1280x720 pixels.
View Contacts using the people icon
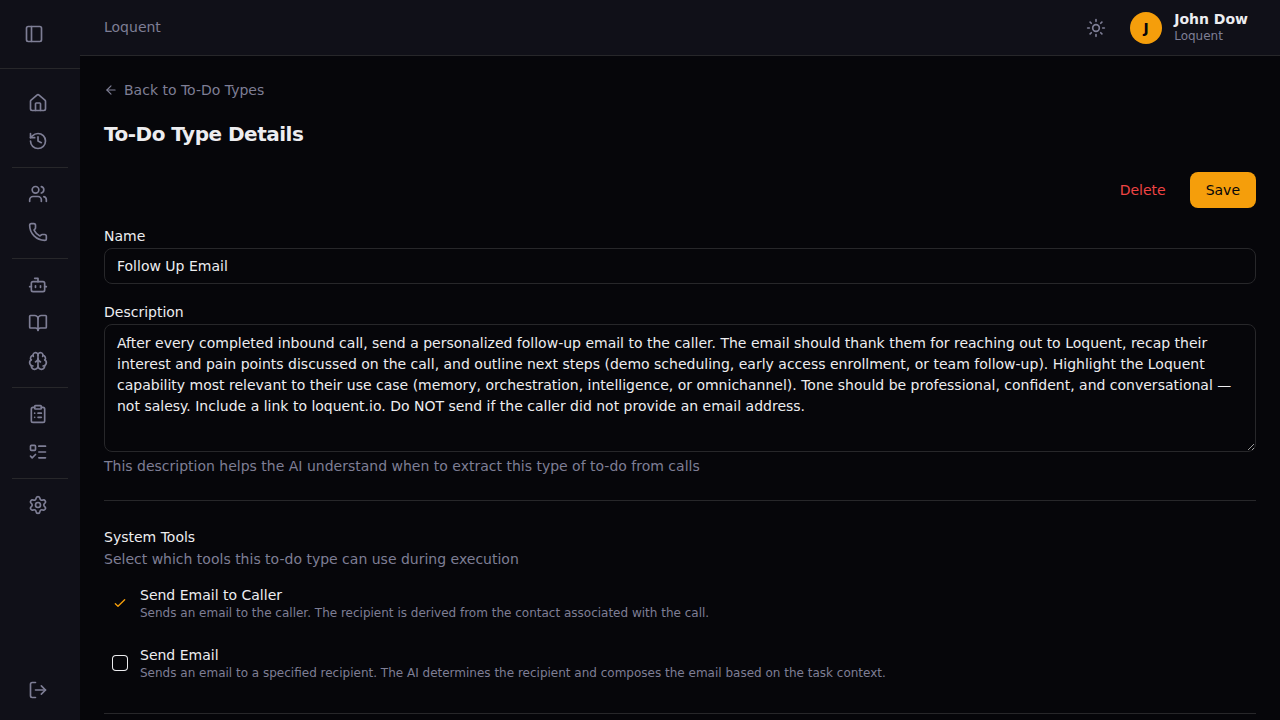click(37, 193)
